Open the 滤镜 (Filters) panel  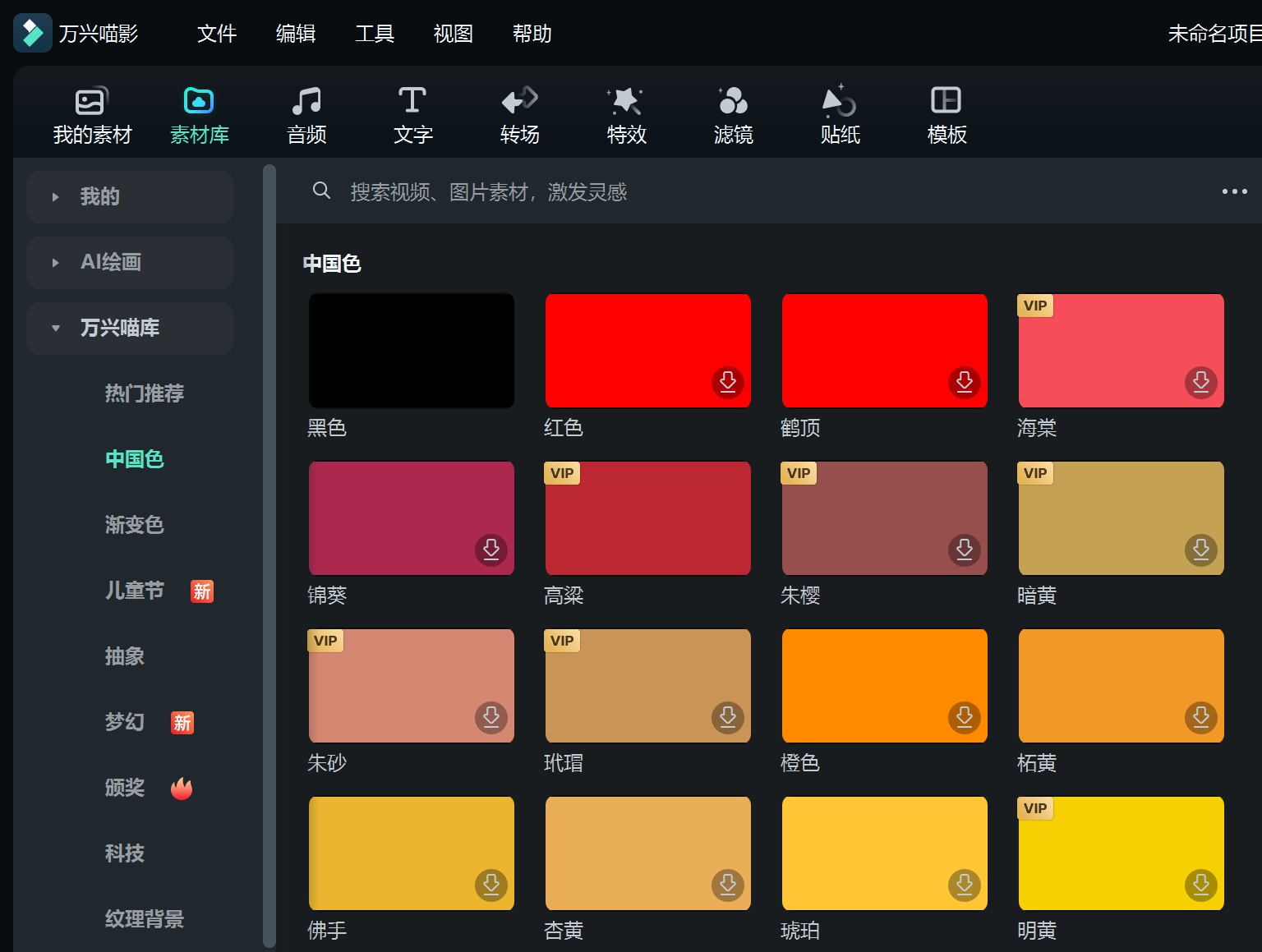tap(732, 113)
